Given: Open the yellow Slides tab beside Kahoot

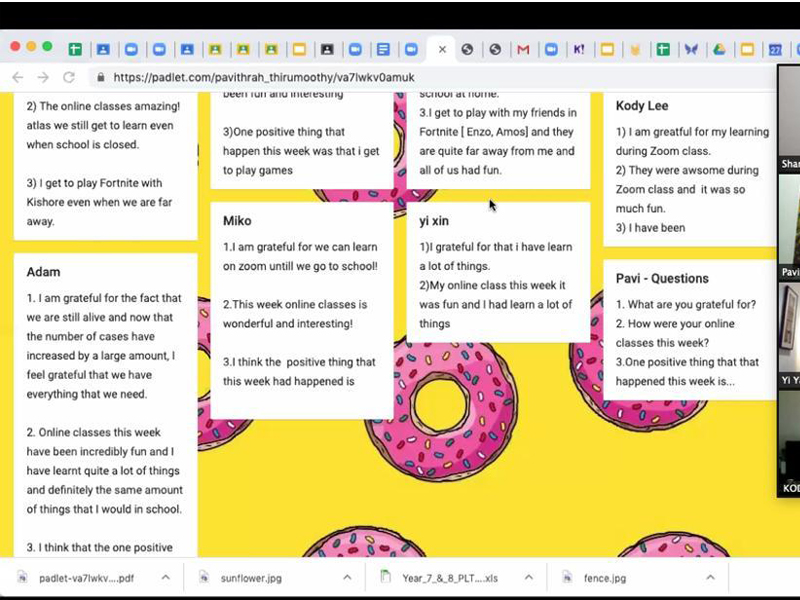Looking at the screenshot, I should [607, 49].
